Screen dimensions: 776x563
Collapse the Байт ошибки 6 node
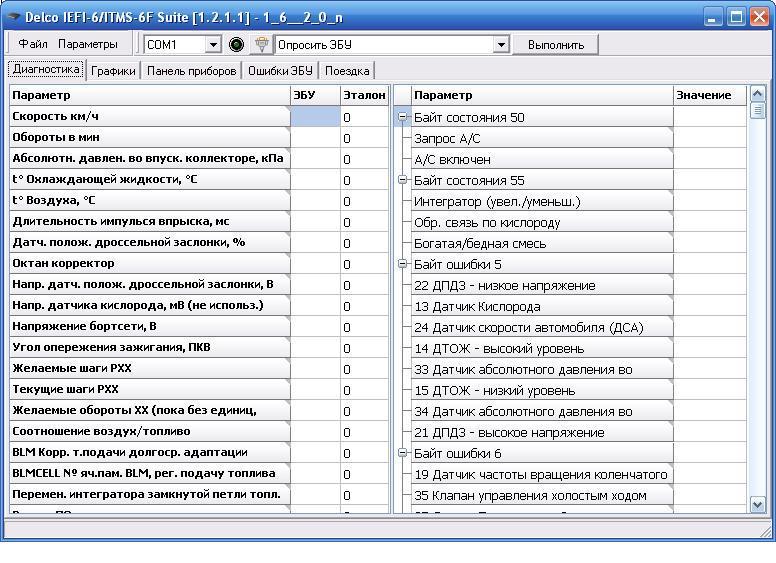click(402, 453)
